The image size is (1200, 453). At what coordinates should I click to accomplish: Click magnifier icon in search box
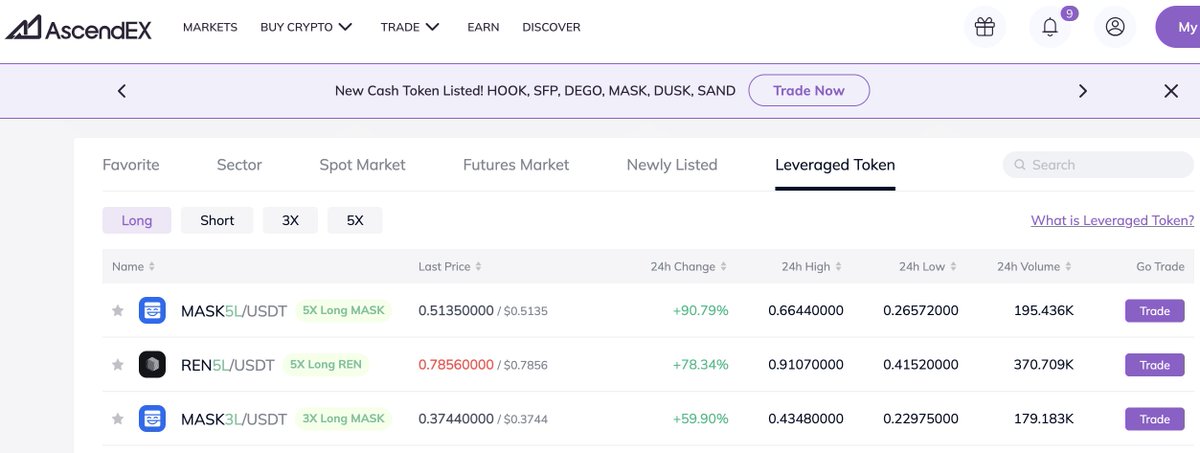(x=1020, y=165)
